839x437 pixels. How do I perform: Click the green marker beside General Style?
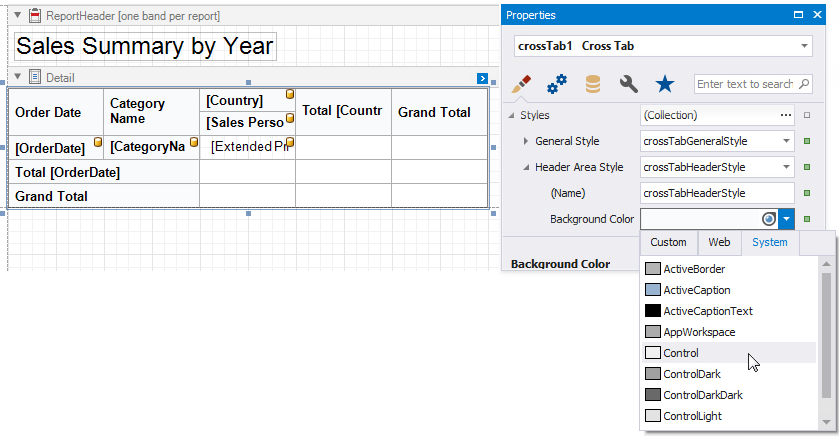coord(807,141)
